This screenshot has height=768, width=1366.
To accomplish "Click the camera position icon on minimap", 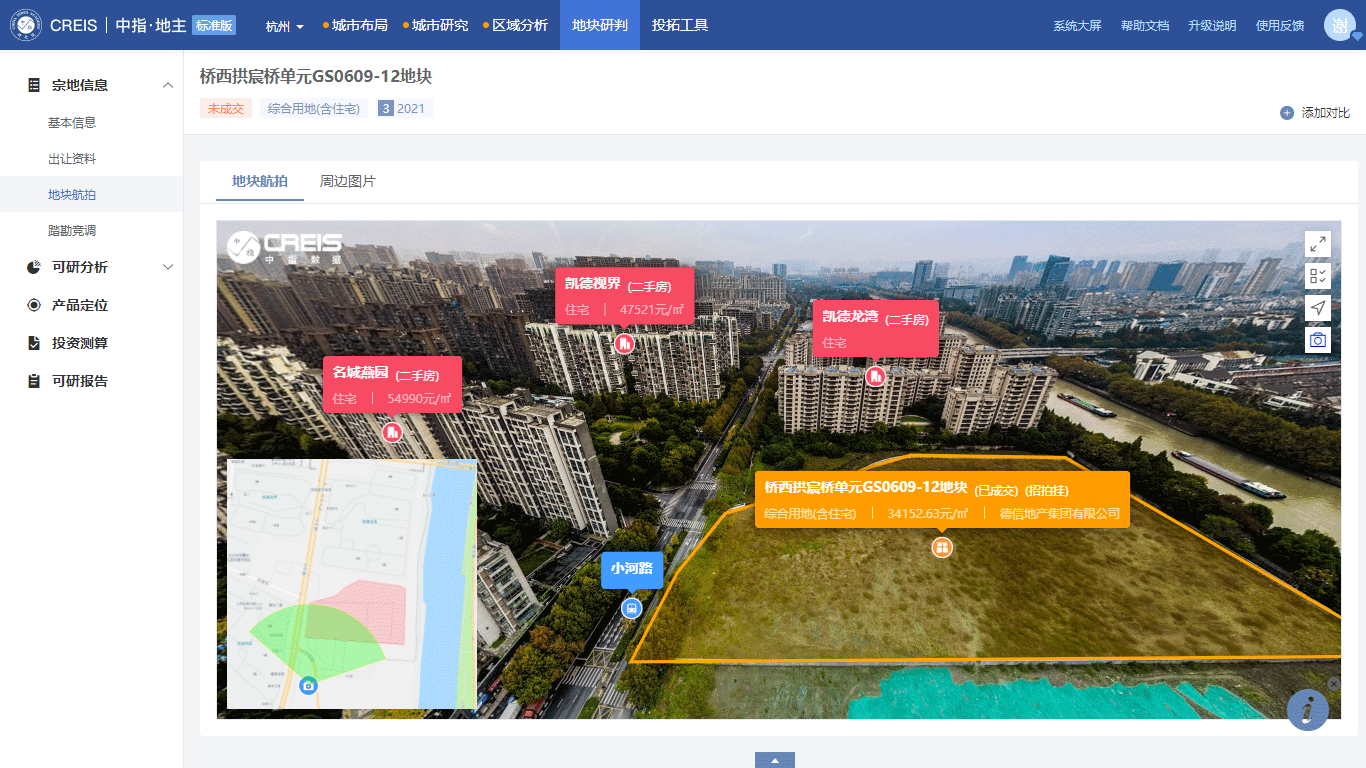I will [308, 685].
